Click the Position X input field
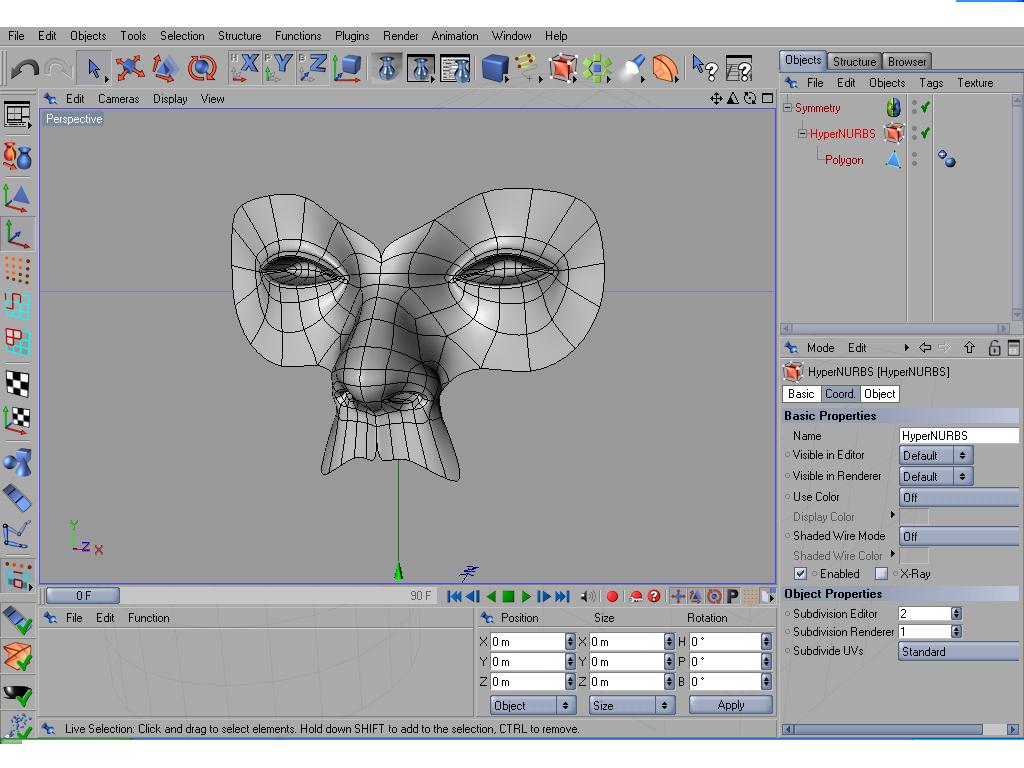The image size is (1024, 768). (x=528, y=642)
